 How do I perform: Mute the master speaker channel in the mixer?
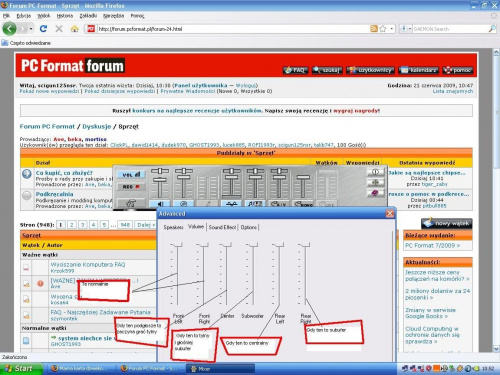tap(160, 204)
